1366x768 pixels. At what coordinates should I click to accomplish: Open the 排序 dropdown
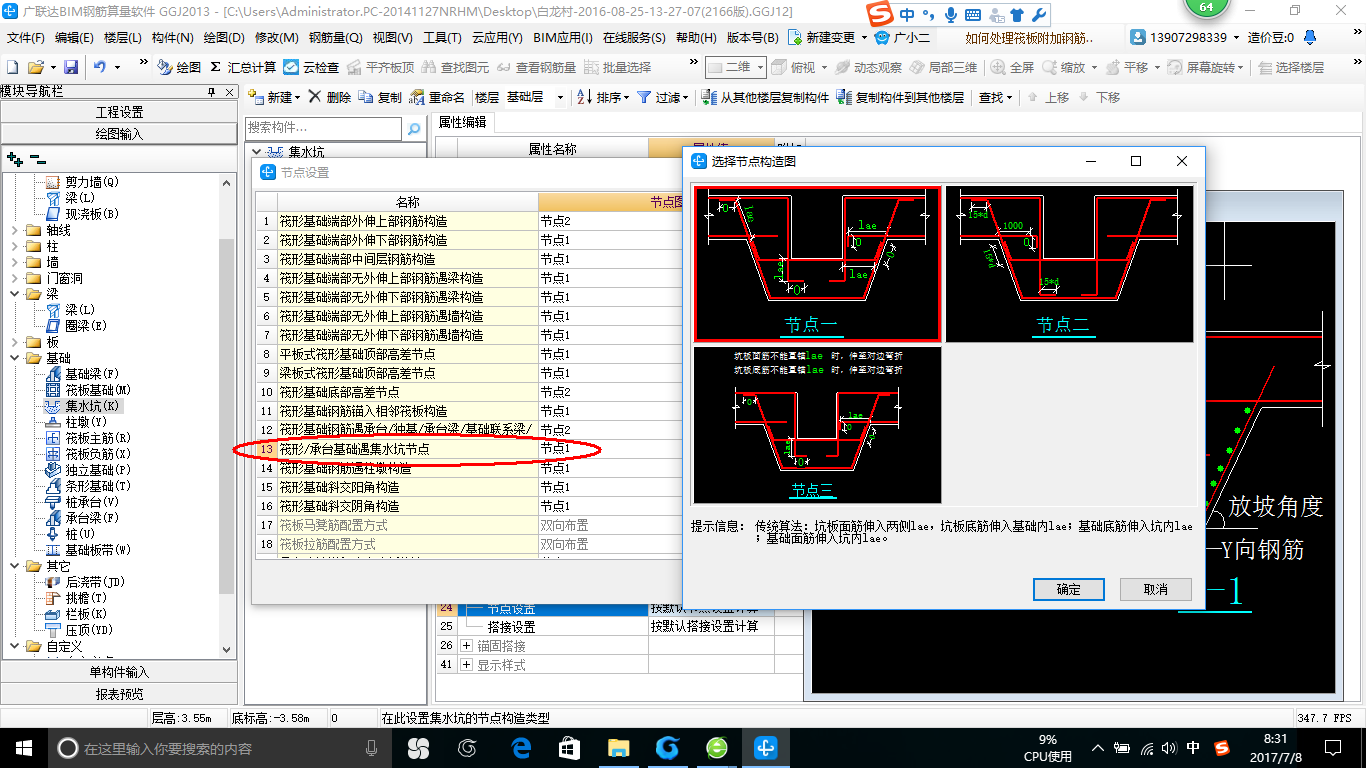coord(605,97)
